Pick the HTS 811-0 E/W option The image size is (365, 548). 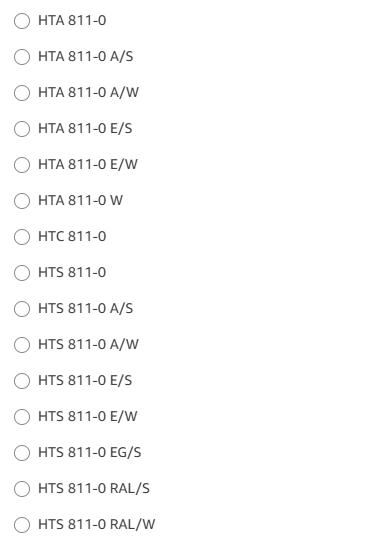[x=22, y=417]
